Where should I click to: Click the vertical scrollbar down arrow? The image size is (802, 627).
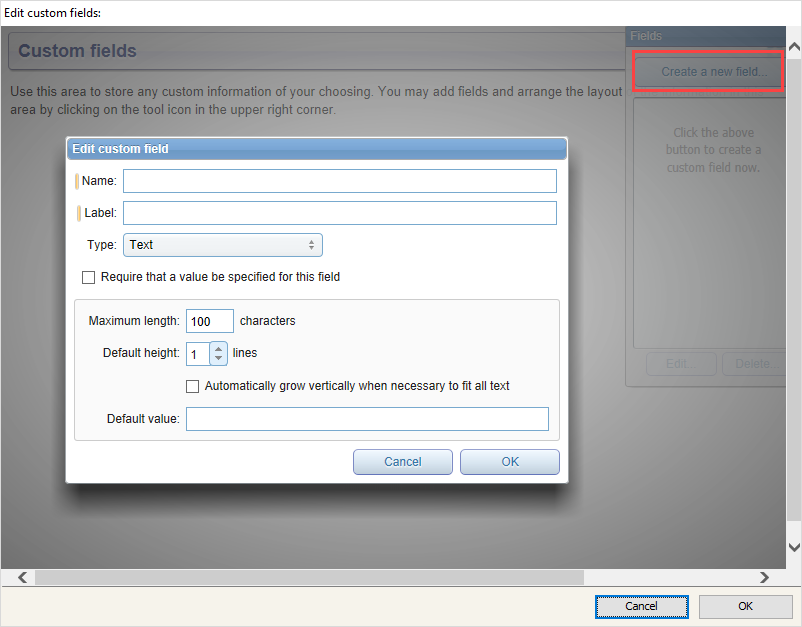794,547
